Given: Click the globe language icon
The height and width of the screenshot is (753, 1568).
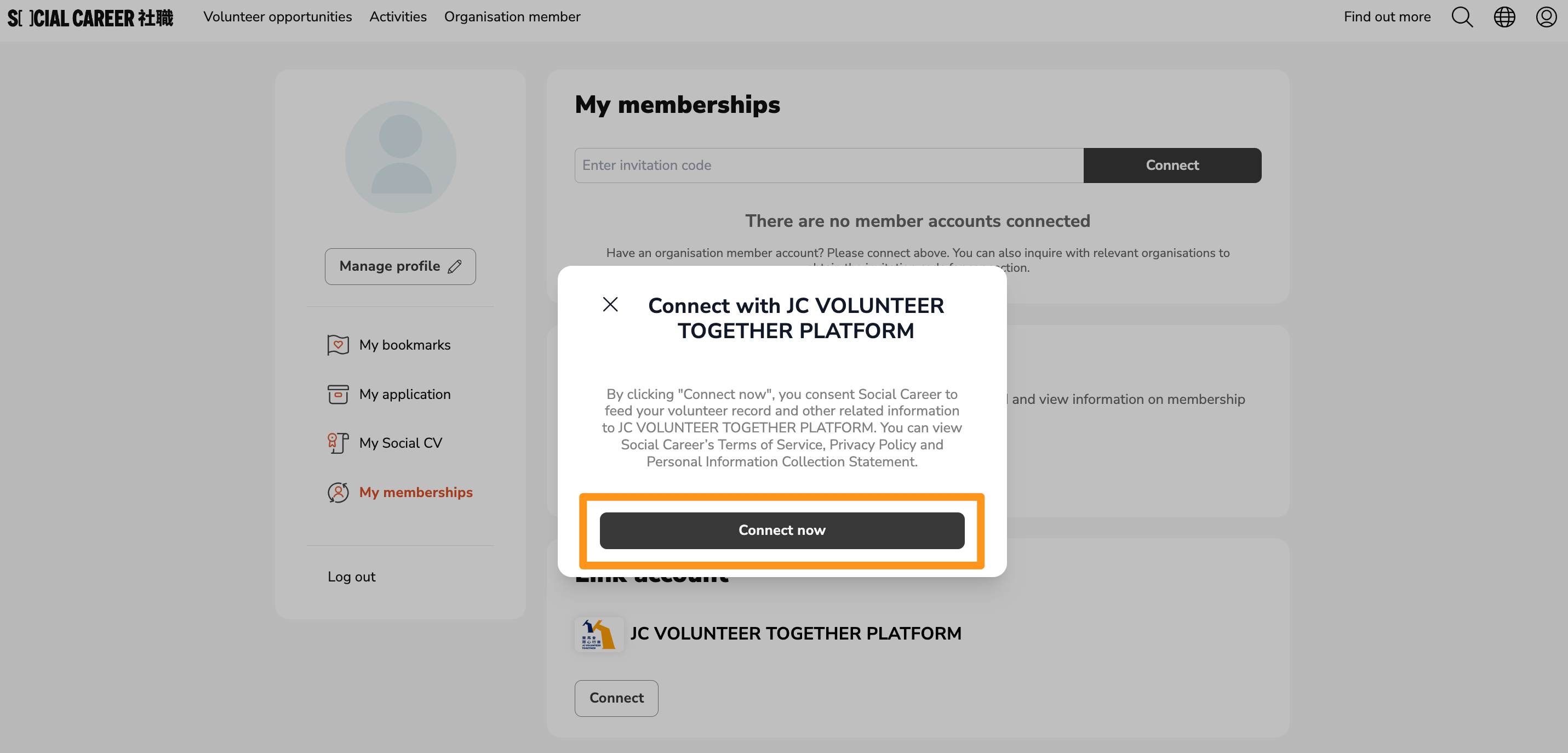Looking at the screenshot, I should click(1504, 17).
